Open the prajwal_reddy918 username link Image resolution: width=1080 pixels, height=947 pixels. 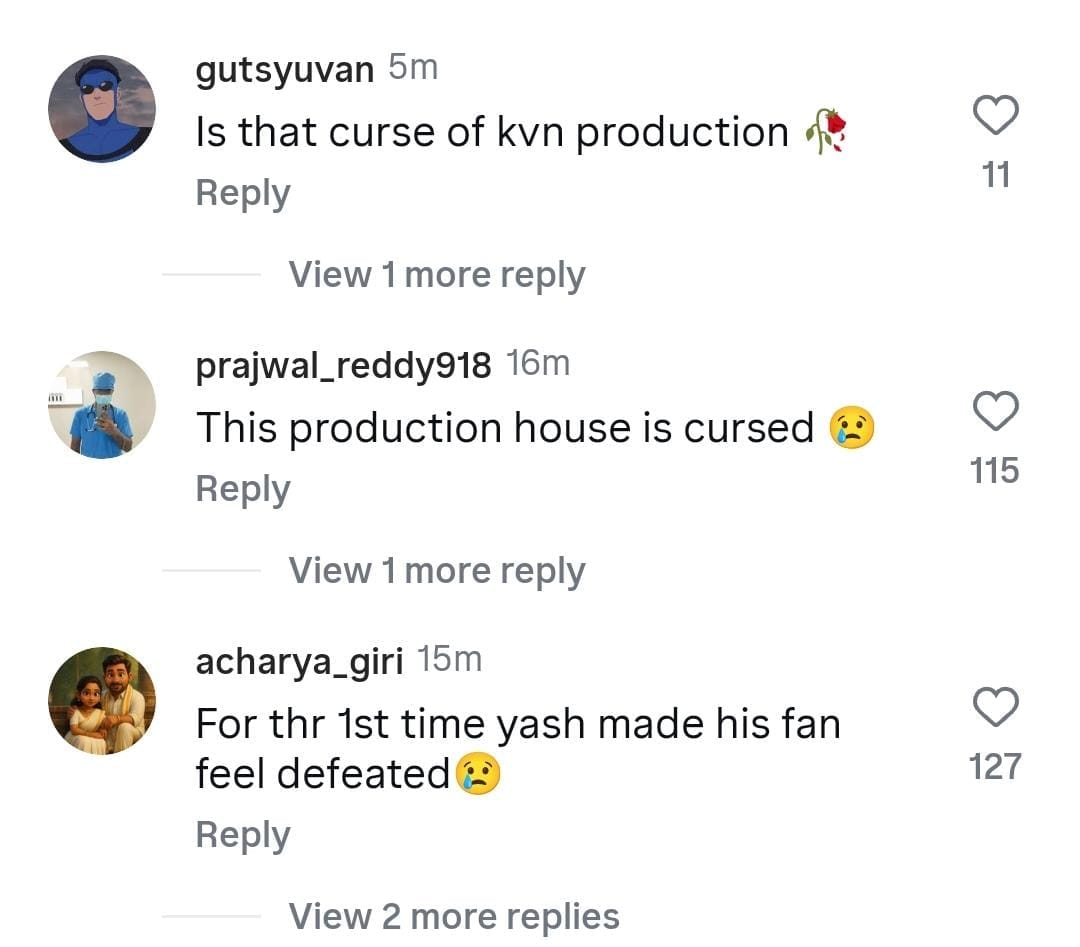click(x=343, y=366)
